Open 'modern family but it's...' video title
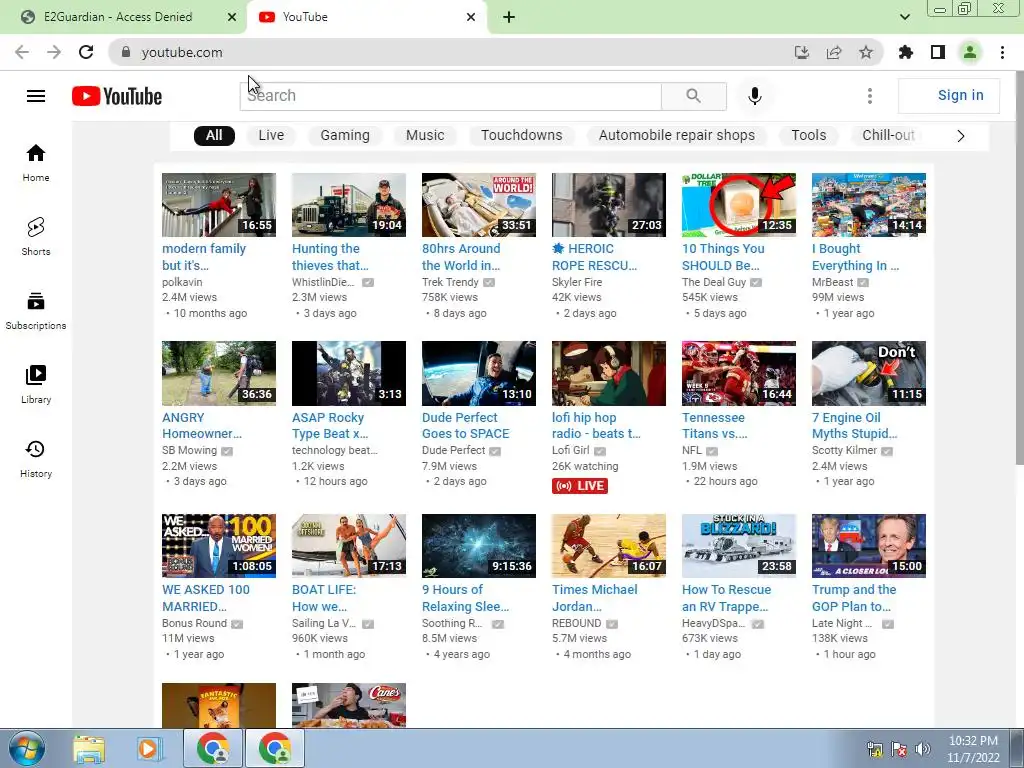Image resolution: width=1024 pixels, height=768 pixels. tap(204, 257)
